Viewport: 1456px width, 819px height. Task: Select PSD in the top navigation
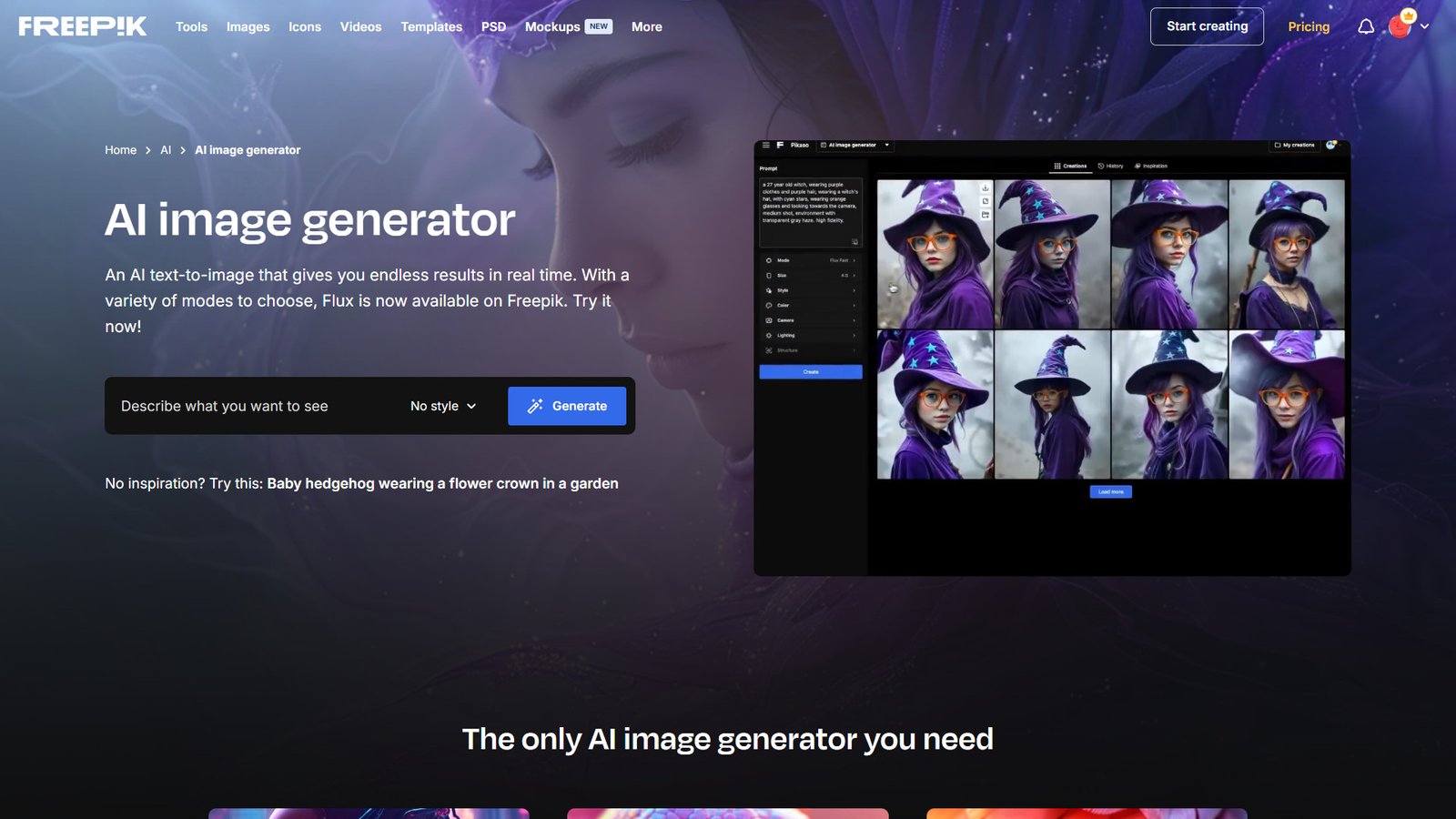pos(493,26)
